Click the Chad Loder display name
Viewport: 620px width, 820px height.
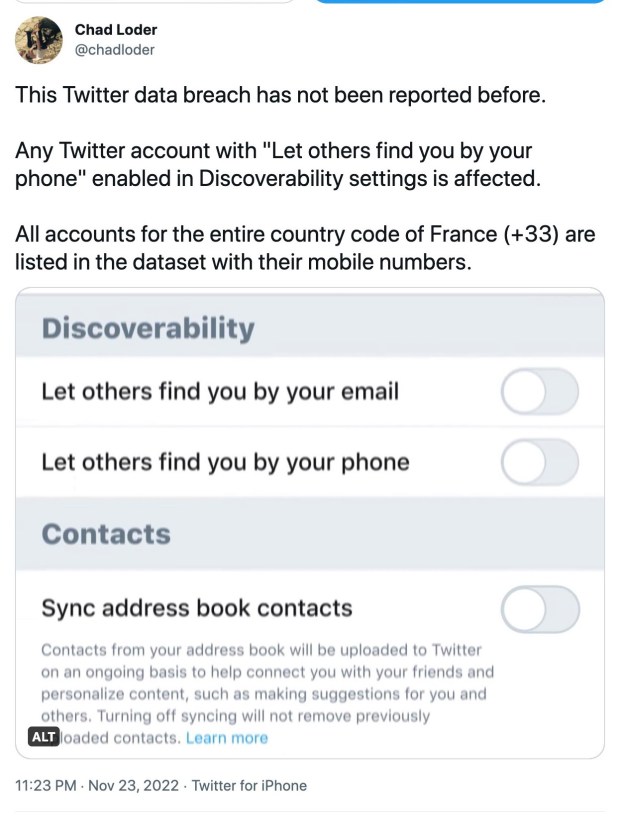click(116, 30)
